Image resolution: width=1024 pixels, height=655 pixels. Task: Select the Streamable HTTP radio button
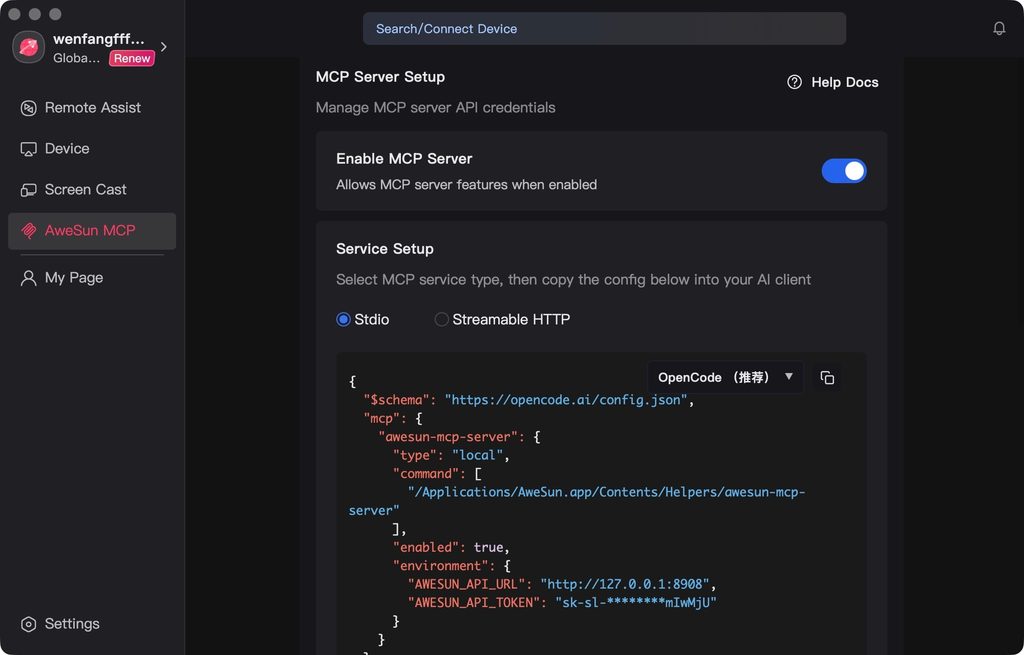point(441,319)
